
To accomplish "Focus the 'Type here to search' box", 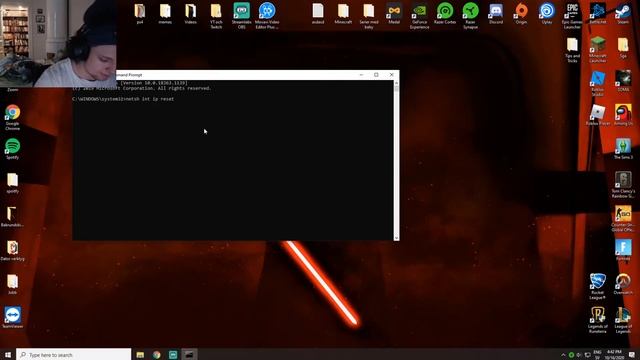I will [x=73, y=354].
